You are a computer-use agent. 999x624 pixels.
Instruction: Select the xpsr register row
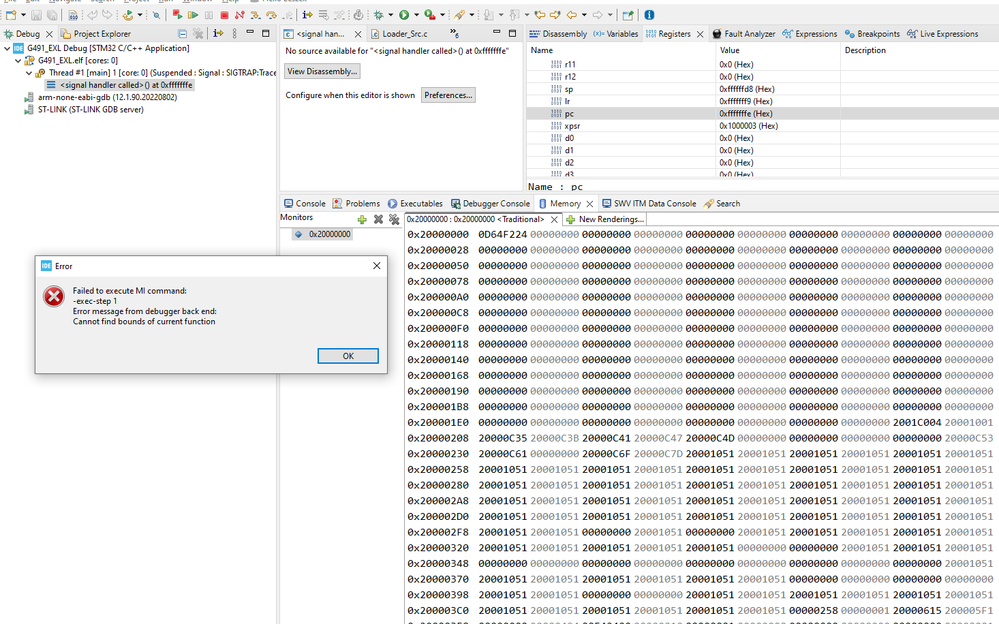click(762, 126)
